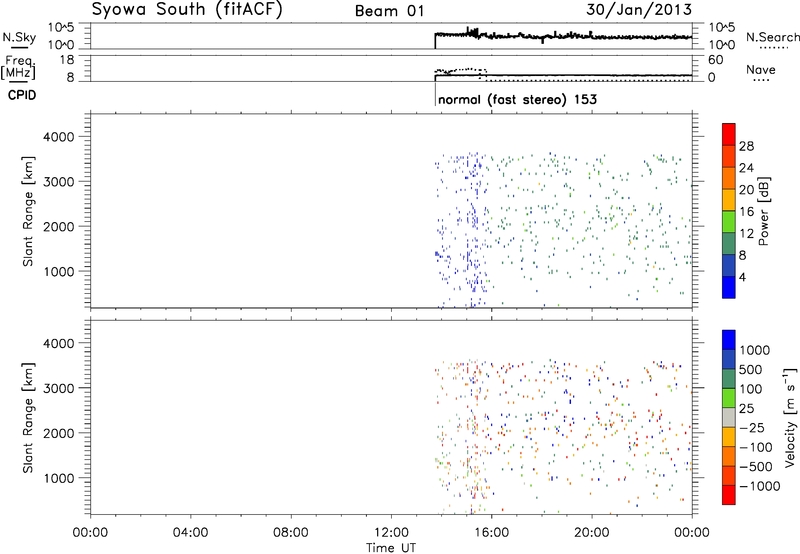This screenshot has width=800, height=554.
Task: Click the 'Power [dB]' colorbar label
Action: [763, 211]
